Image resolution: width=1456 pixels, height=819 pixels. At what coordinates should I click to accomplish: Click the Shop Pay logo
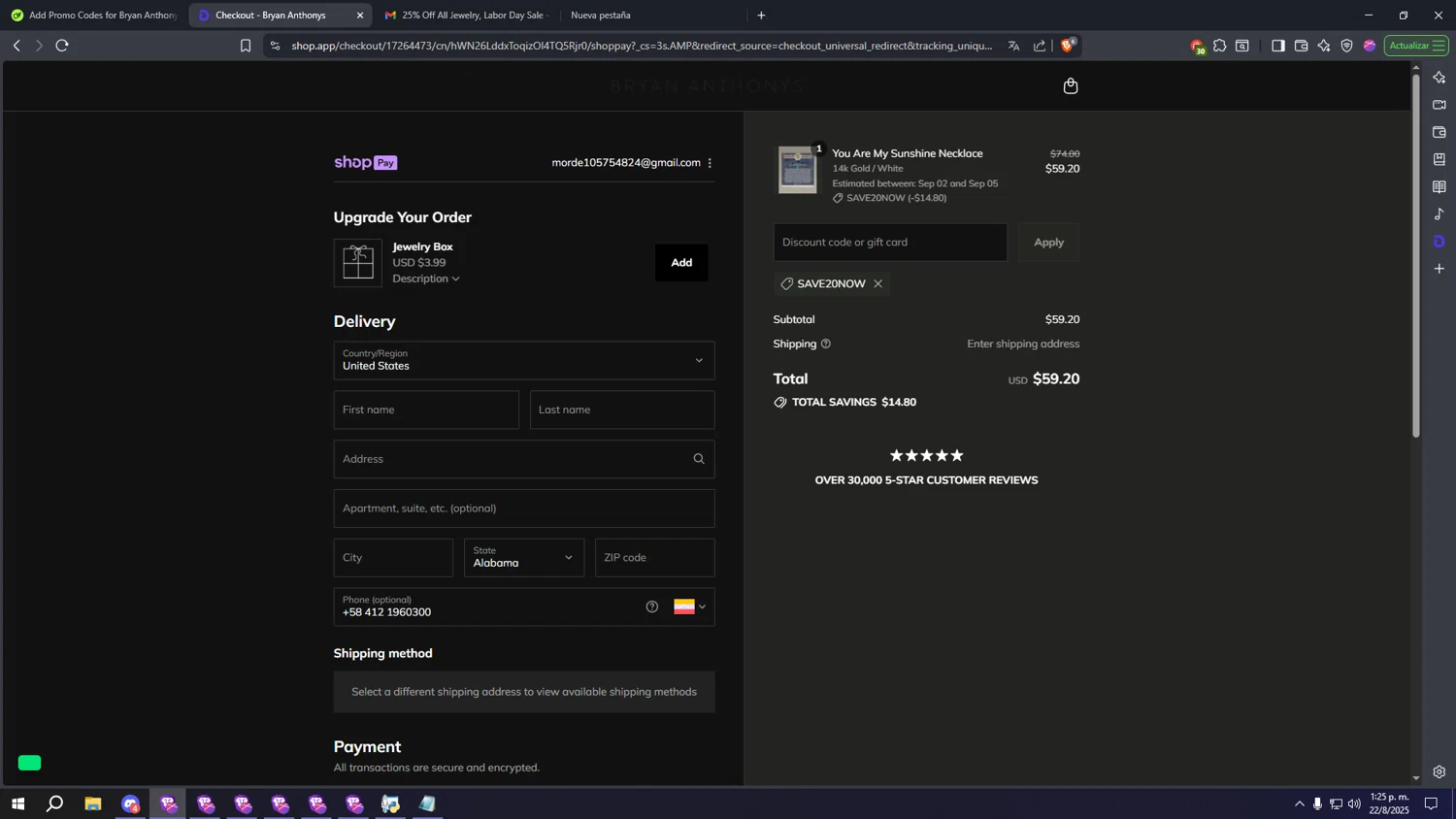(x=366, y=163)
